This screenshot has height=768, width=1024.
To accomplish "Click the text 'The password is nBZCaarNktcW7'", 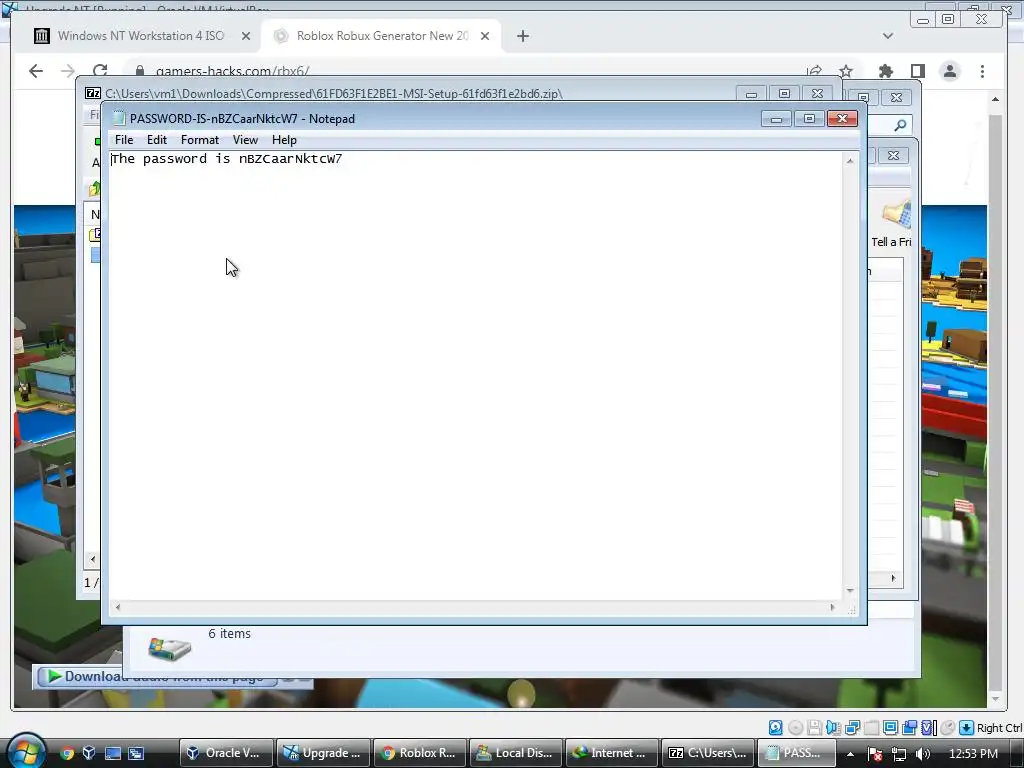I will click(x=227, y=159).
